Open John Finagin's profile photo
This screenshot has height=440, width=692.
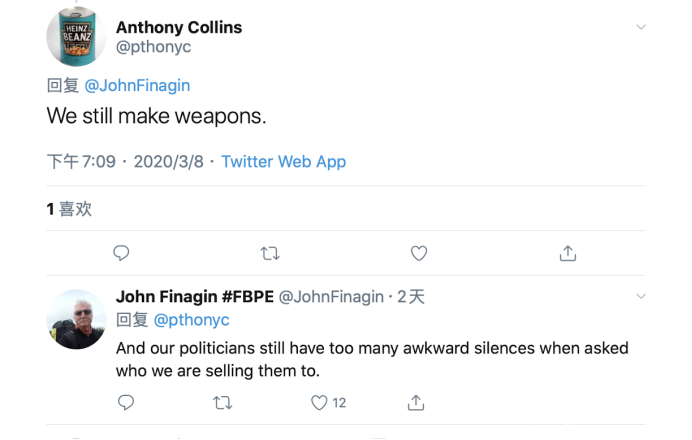(76, 319)
